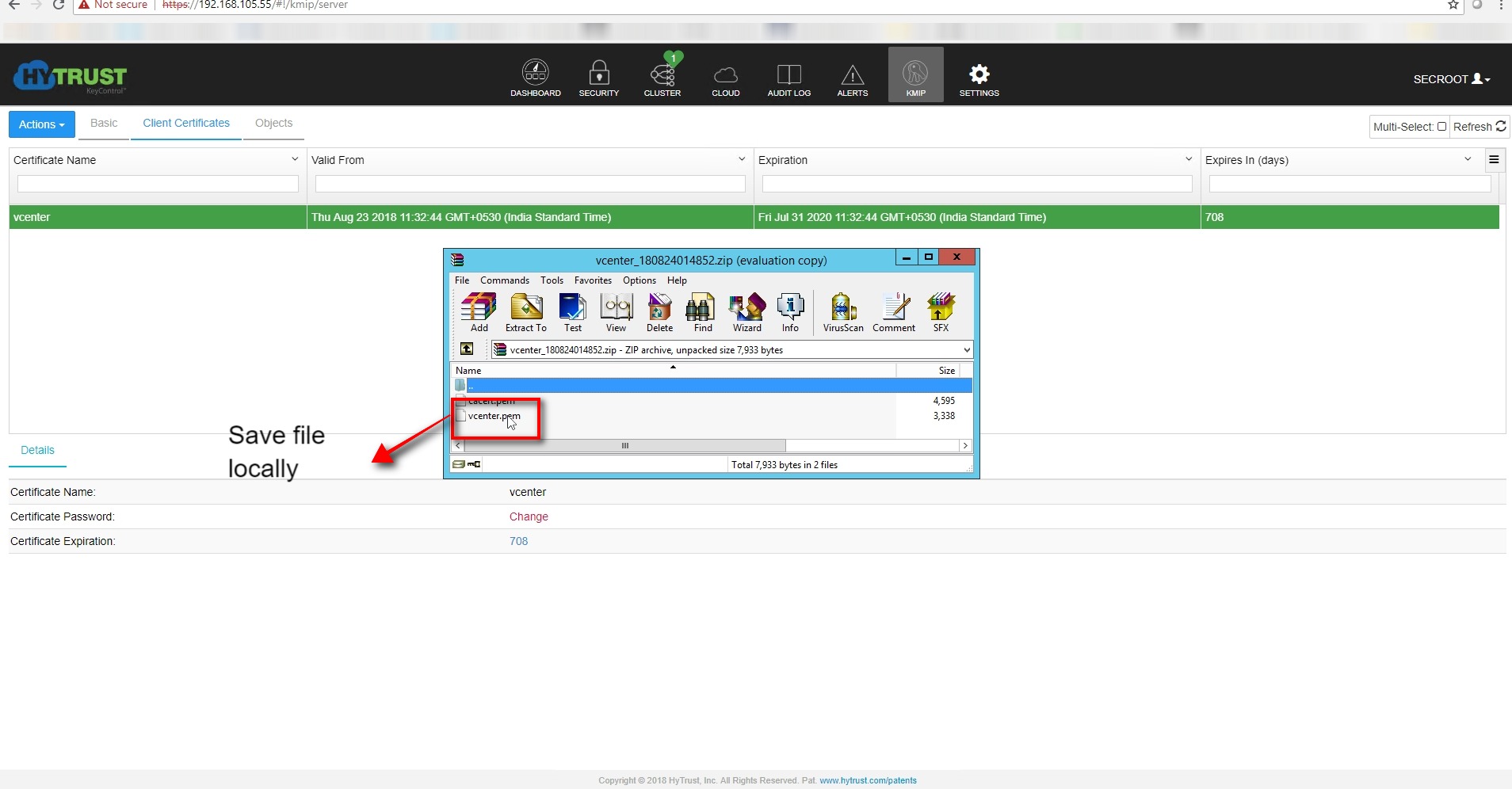Switch to the Objects tab

point(273,124)
